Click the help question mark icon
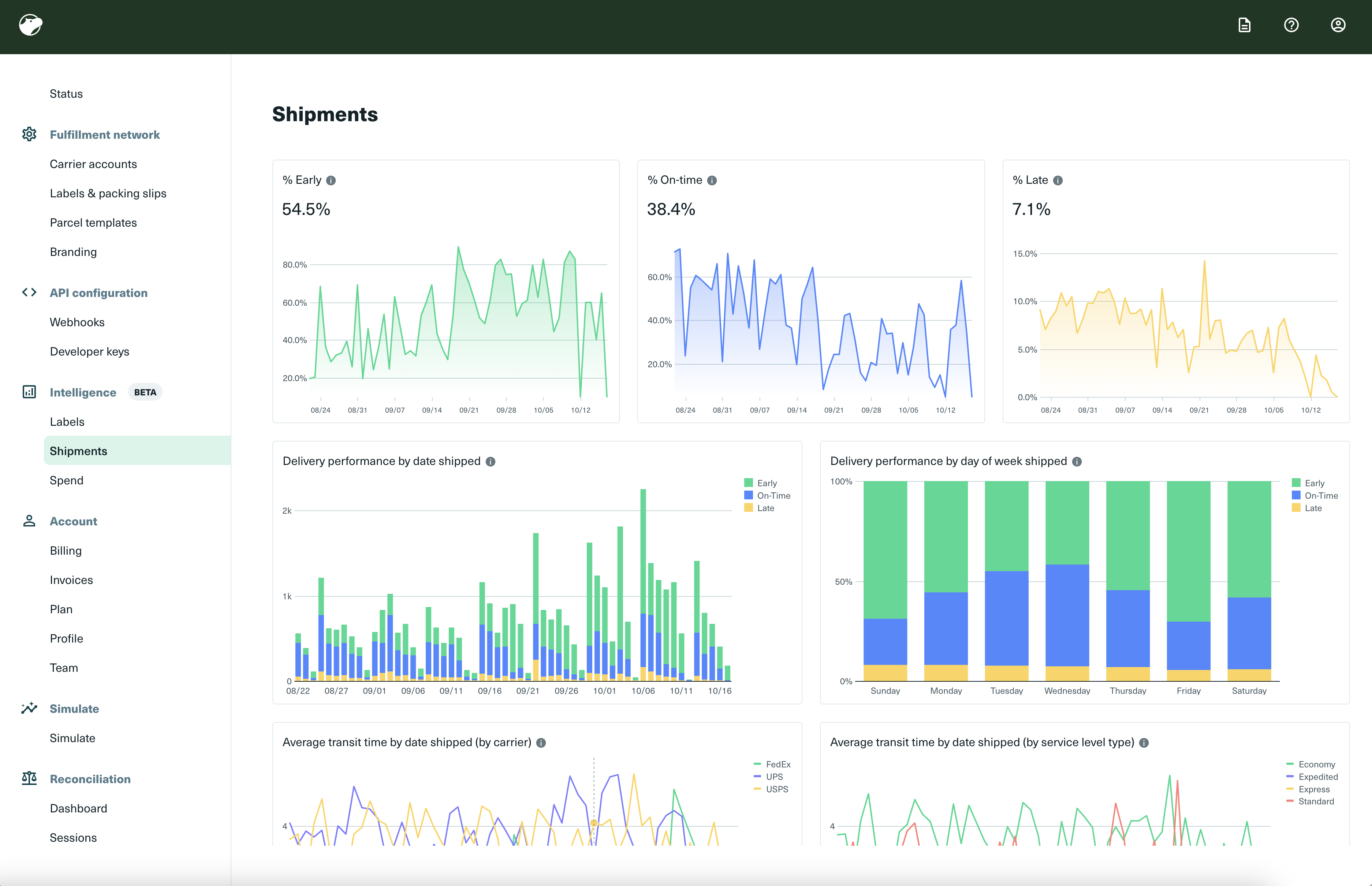The image size is (1372, 886). coord(1291,25)
